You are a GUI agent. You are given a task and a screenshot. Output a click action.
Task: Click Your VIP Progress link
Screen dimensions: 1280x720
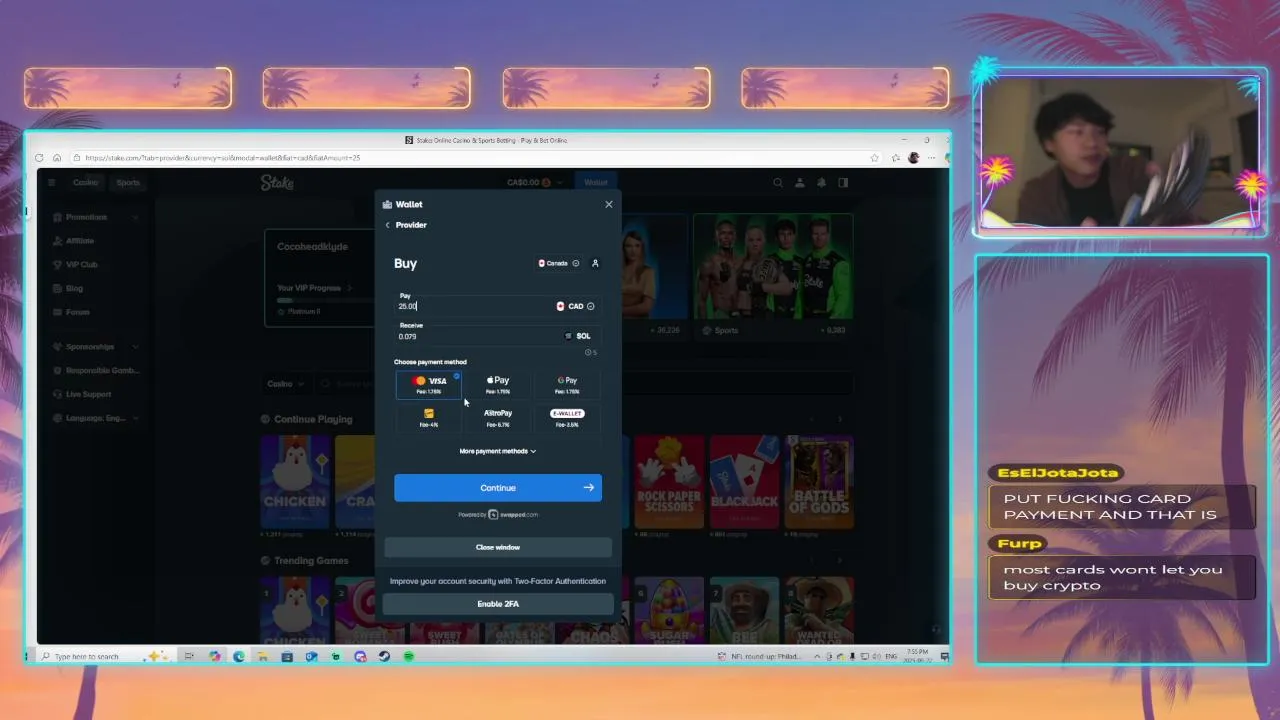(313, 288)
